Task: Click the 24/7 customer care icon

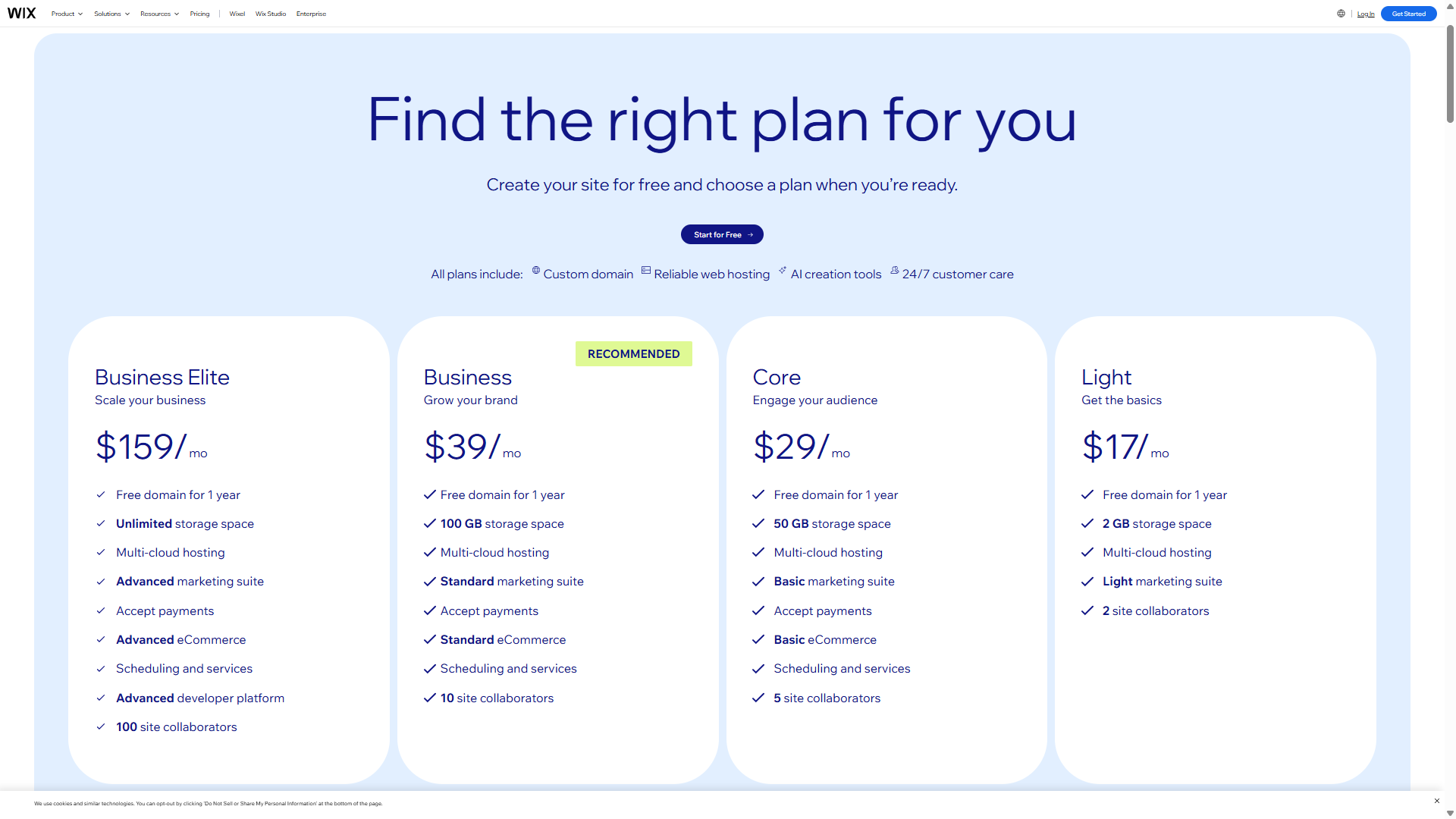Action: point(895,271)
